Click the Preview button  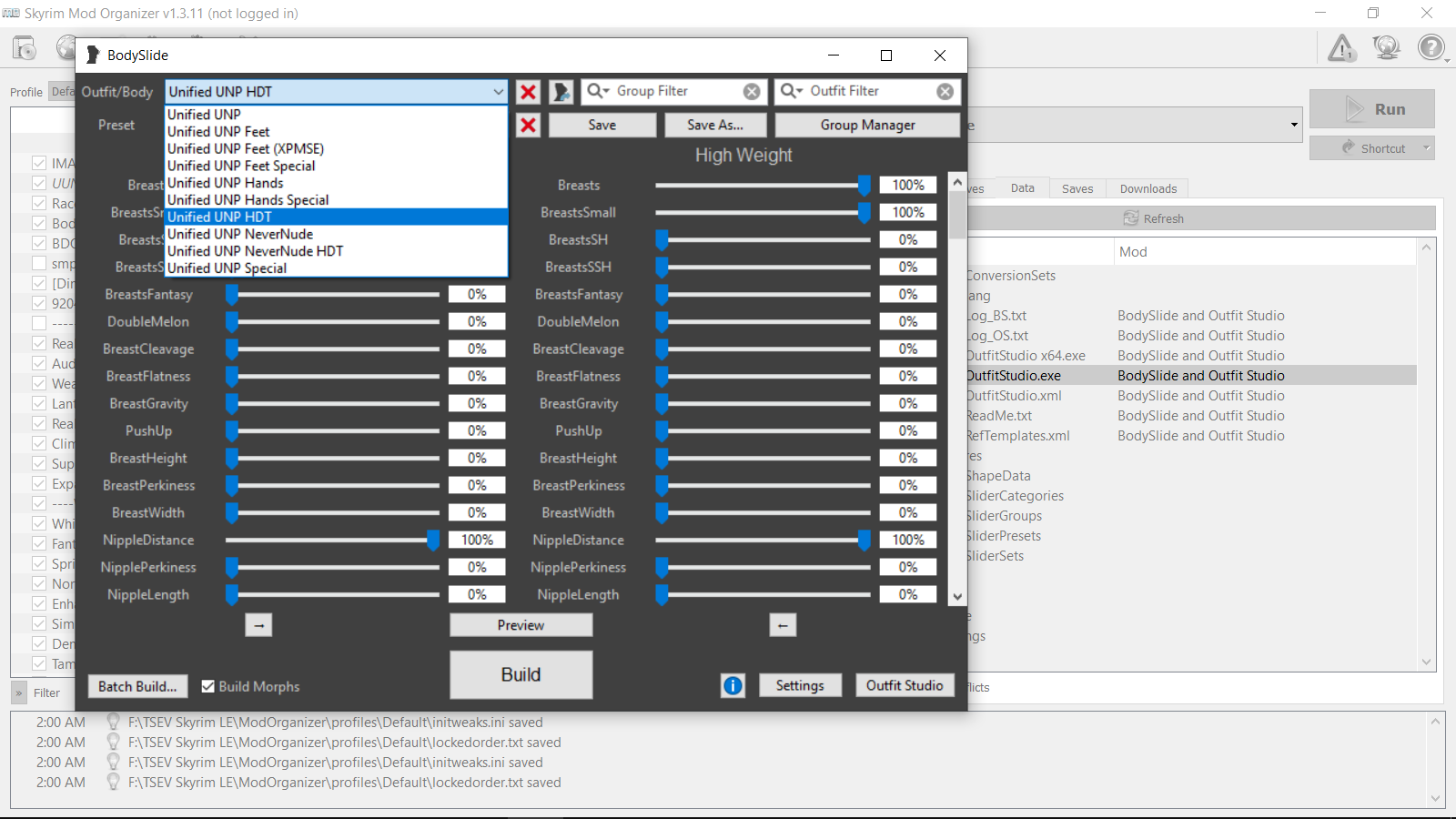(x=521, y=625)
